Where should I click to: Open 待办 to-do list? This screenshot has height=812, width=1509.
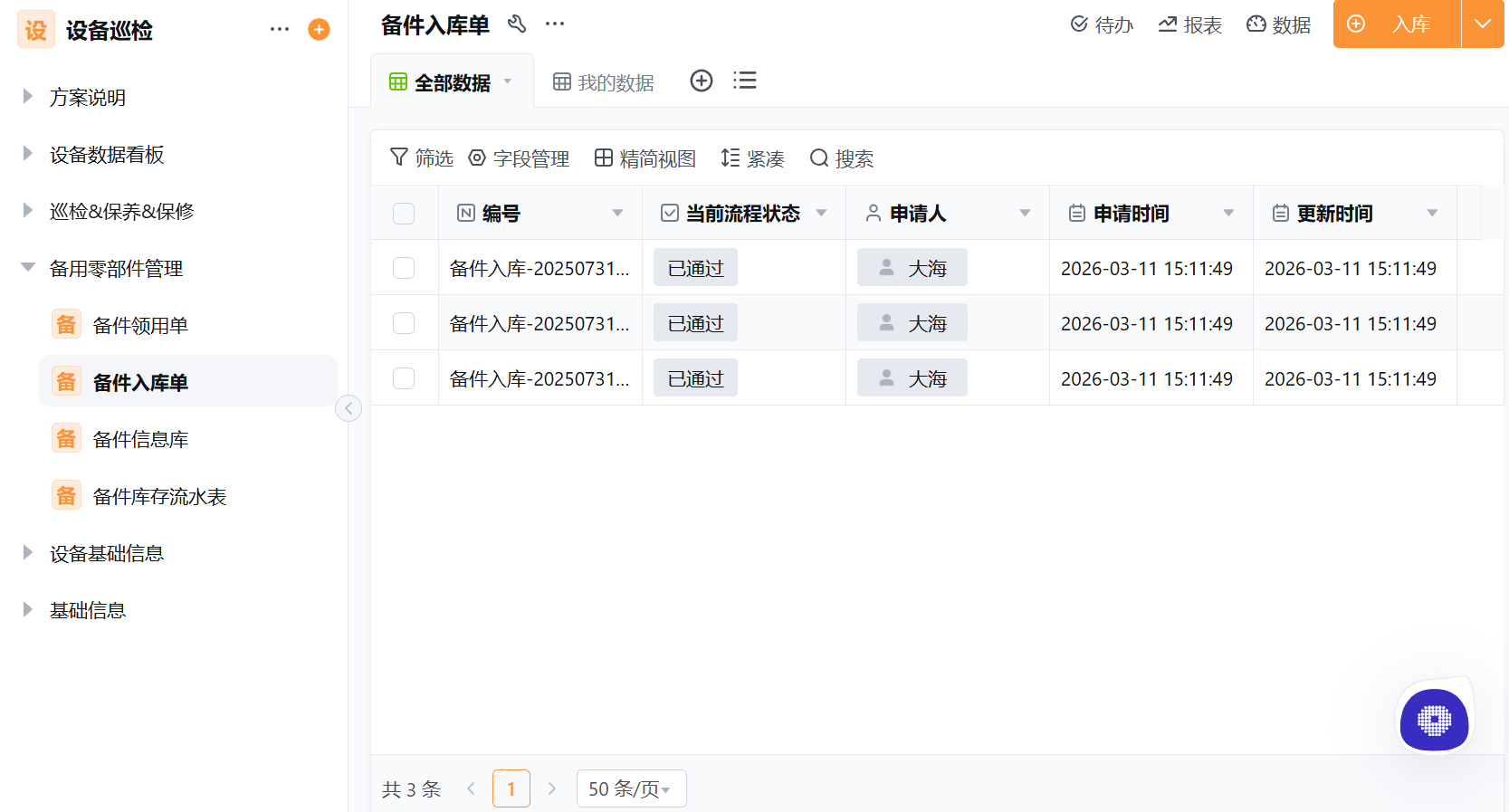(x=1102, y=24)
